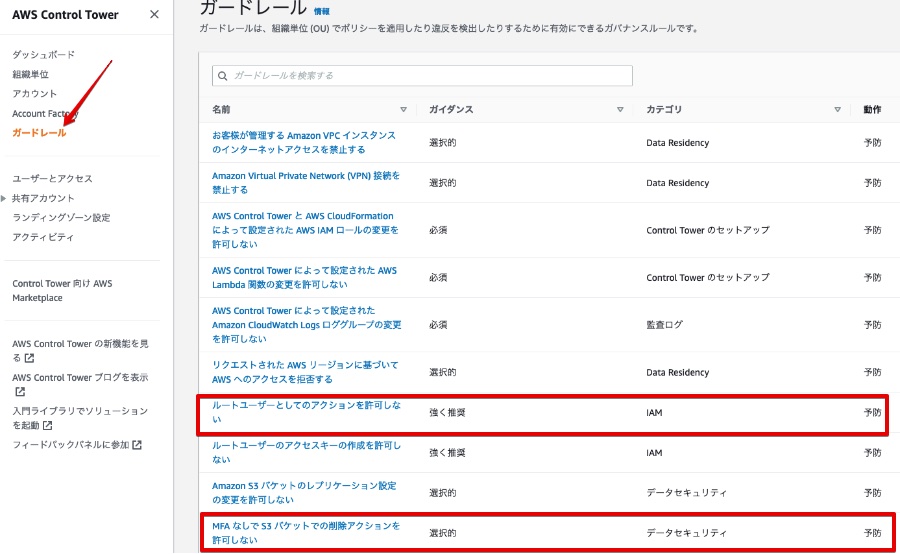Click 選択的 in the MFA なしで S3 row
The width and height of the screenshot is (900, 554).
tap(443, 533)
